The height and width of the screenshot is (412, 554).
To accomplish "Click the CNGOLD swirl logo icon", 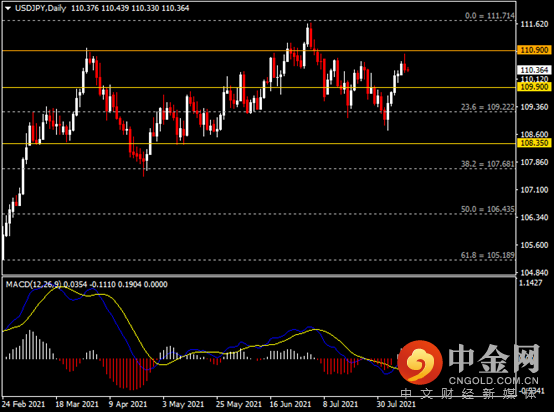I will 420,362.
